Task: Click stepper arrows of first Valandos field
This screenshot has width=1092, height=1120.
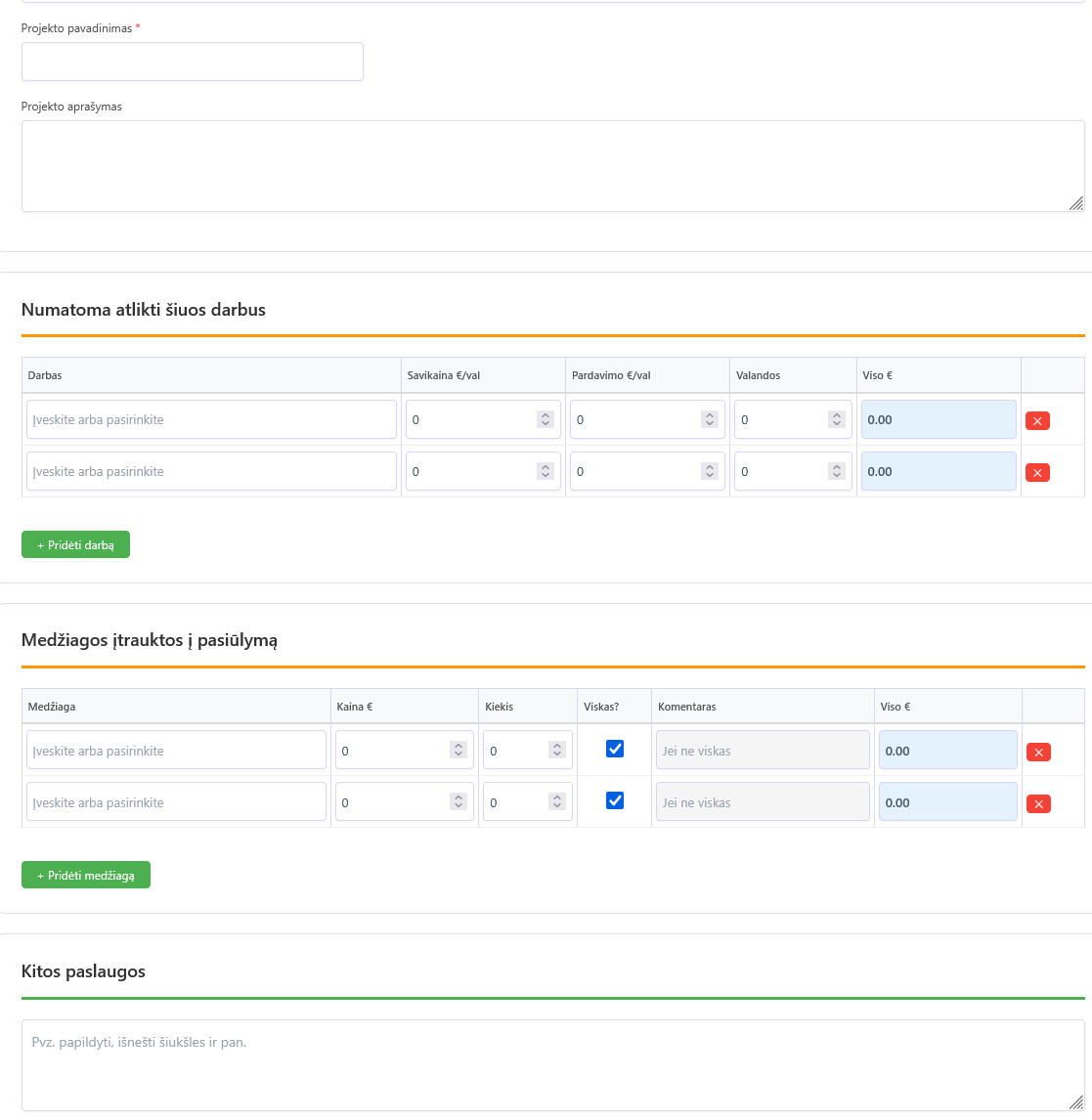Action: tap(836, 419)
